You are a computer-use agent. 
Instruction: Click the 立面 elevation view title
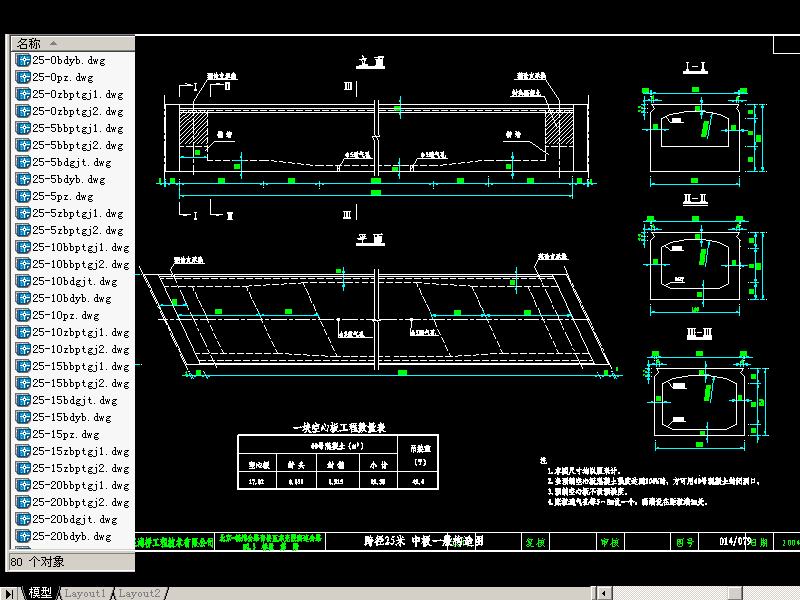(x=372, y=62)
